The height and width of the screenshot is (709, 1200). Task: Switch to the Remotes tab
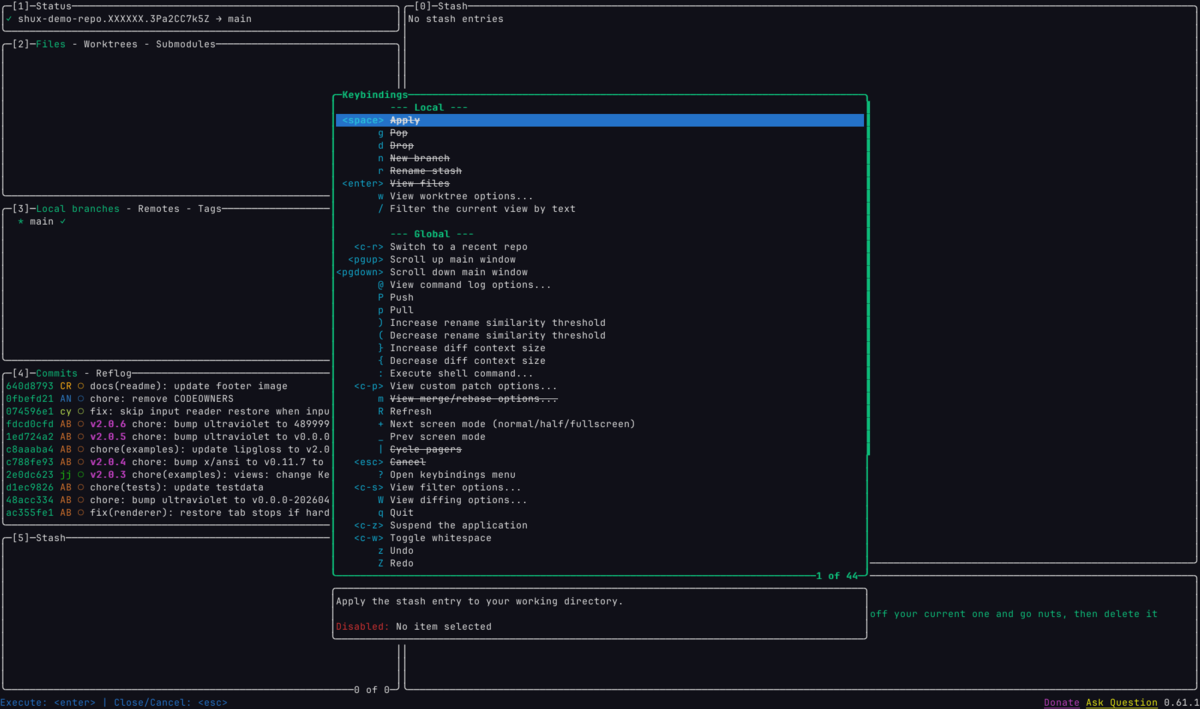(159, 209)
